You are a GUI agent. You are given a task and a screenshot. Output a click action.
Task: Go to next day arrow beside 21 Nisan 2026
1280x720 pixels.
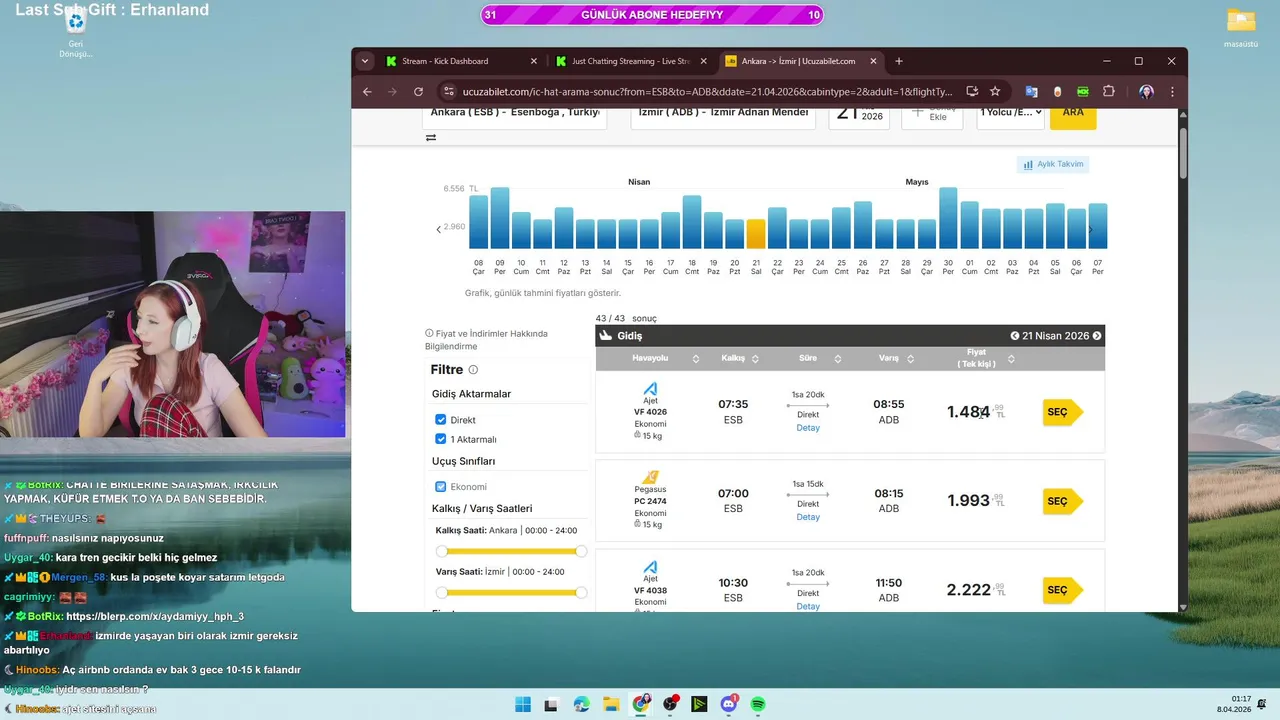[x=1097, y=336]
